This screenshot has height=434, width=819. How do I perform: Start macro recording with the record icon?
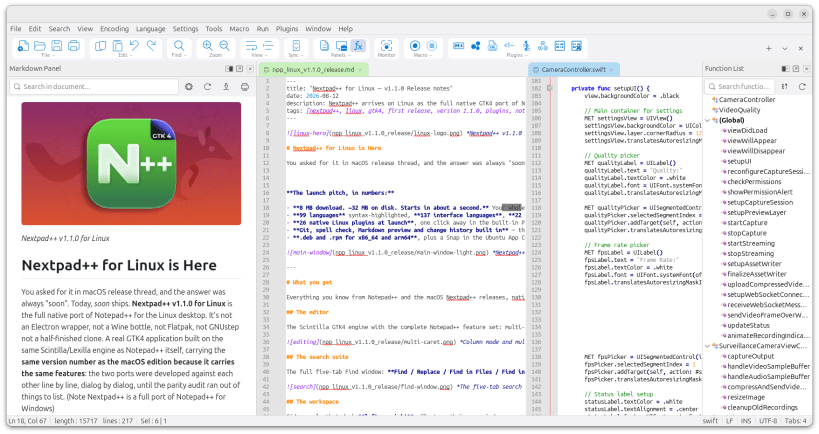click(415, 46)
